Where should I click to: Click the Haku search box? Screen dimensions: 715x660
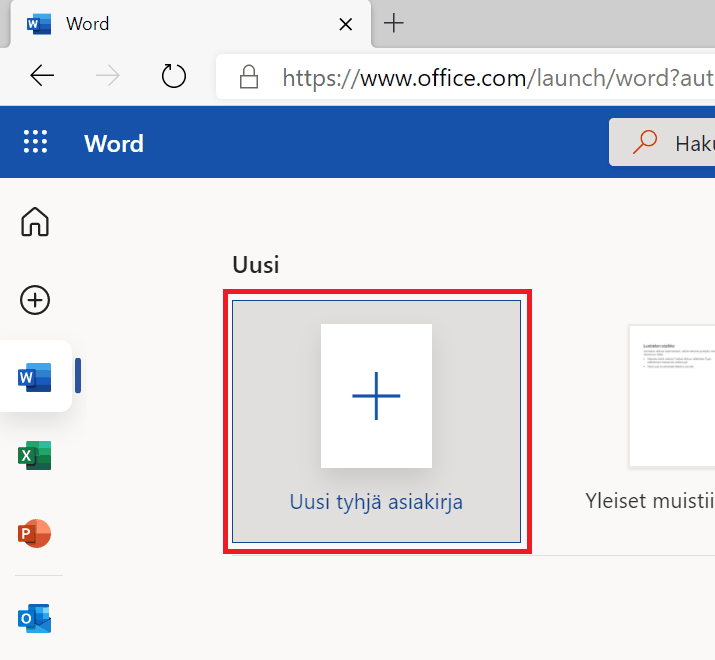(662, 143)
